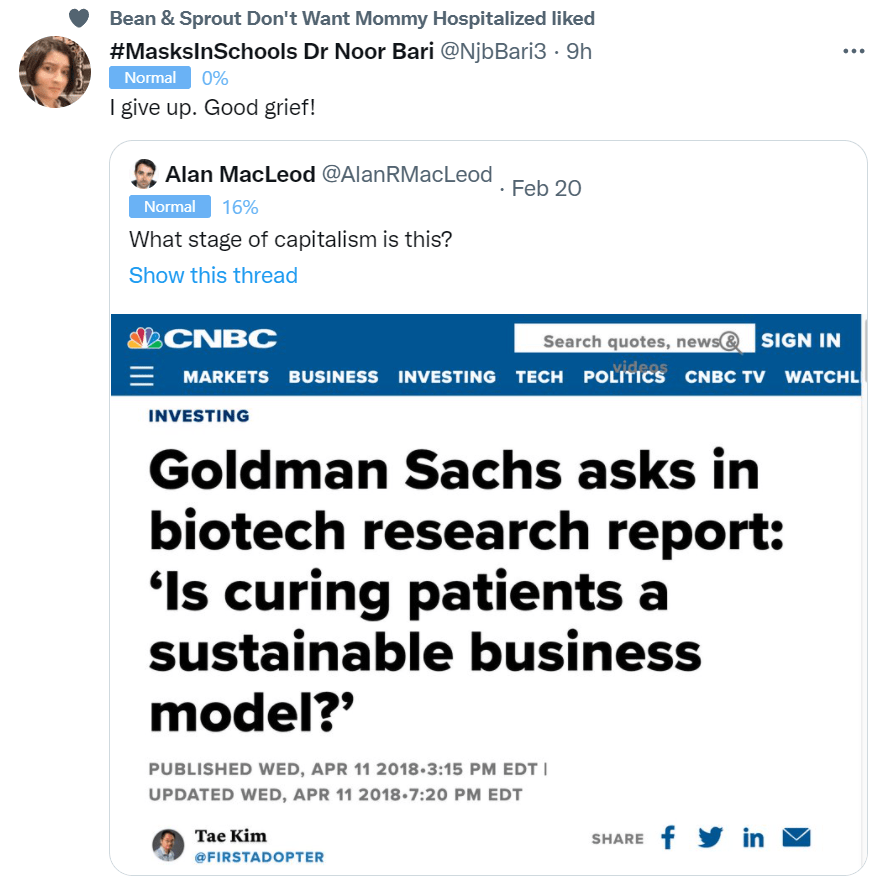Open the POLITICS menu item

624,377
